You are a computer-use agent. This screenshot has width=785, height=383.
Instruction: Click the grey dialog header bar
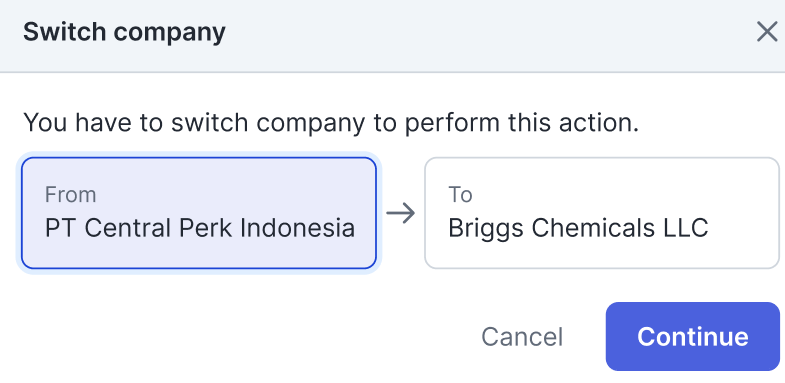[392, 36]
